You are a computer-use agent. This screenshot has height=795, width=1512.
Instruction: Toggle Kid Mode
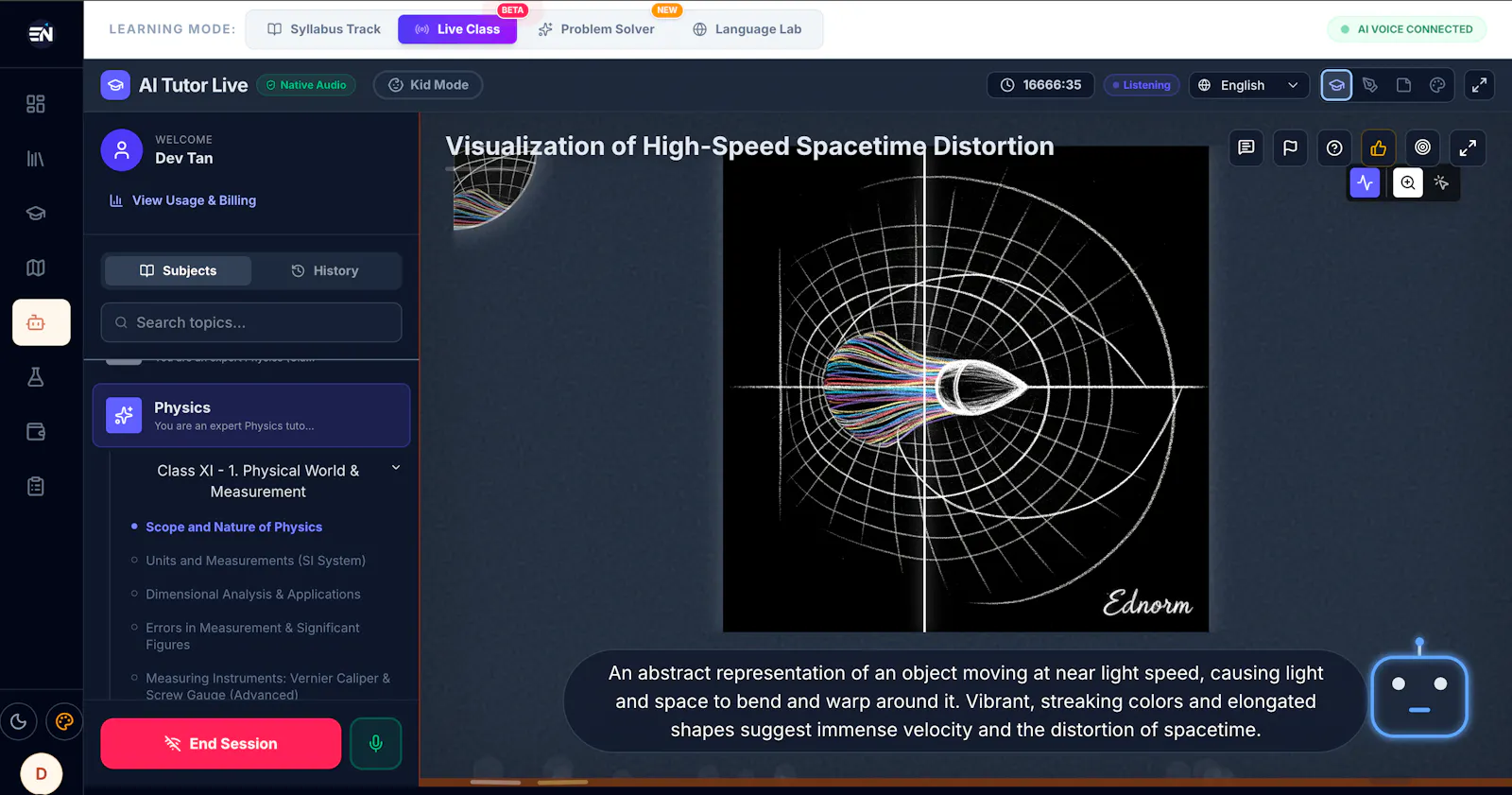[428, 85]
